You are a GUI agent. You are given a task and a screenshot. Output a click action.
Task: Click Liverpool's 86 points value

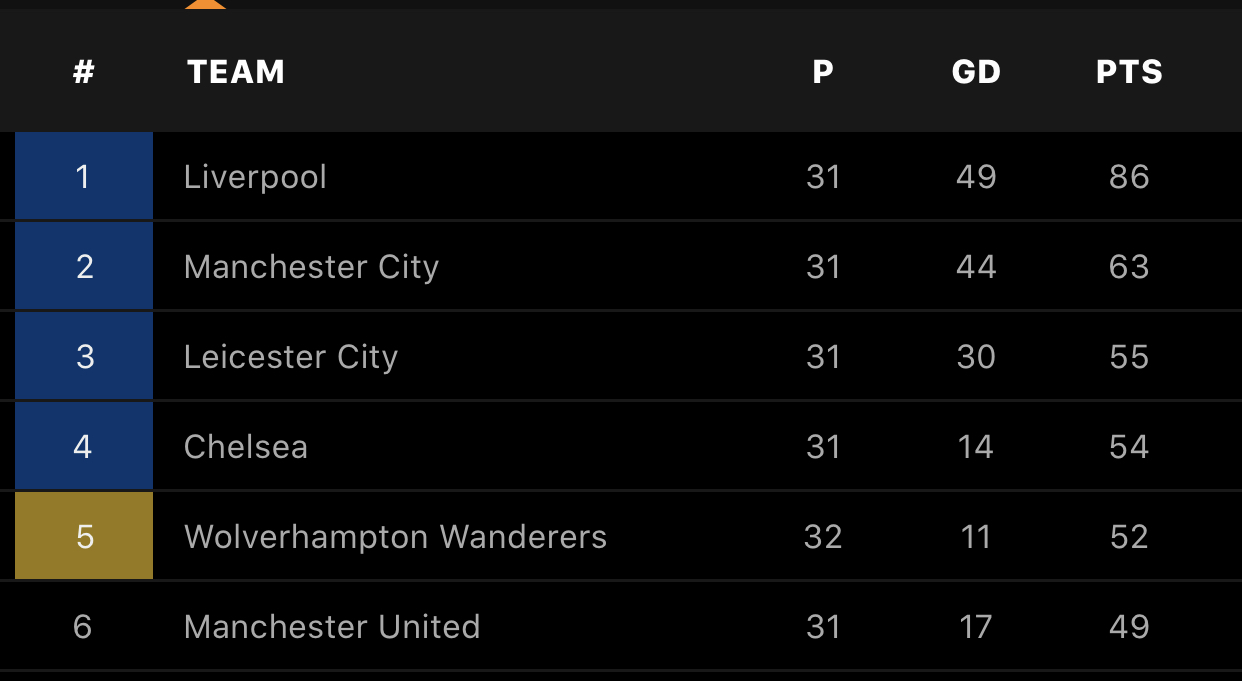(1129, 177)
